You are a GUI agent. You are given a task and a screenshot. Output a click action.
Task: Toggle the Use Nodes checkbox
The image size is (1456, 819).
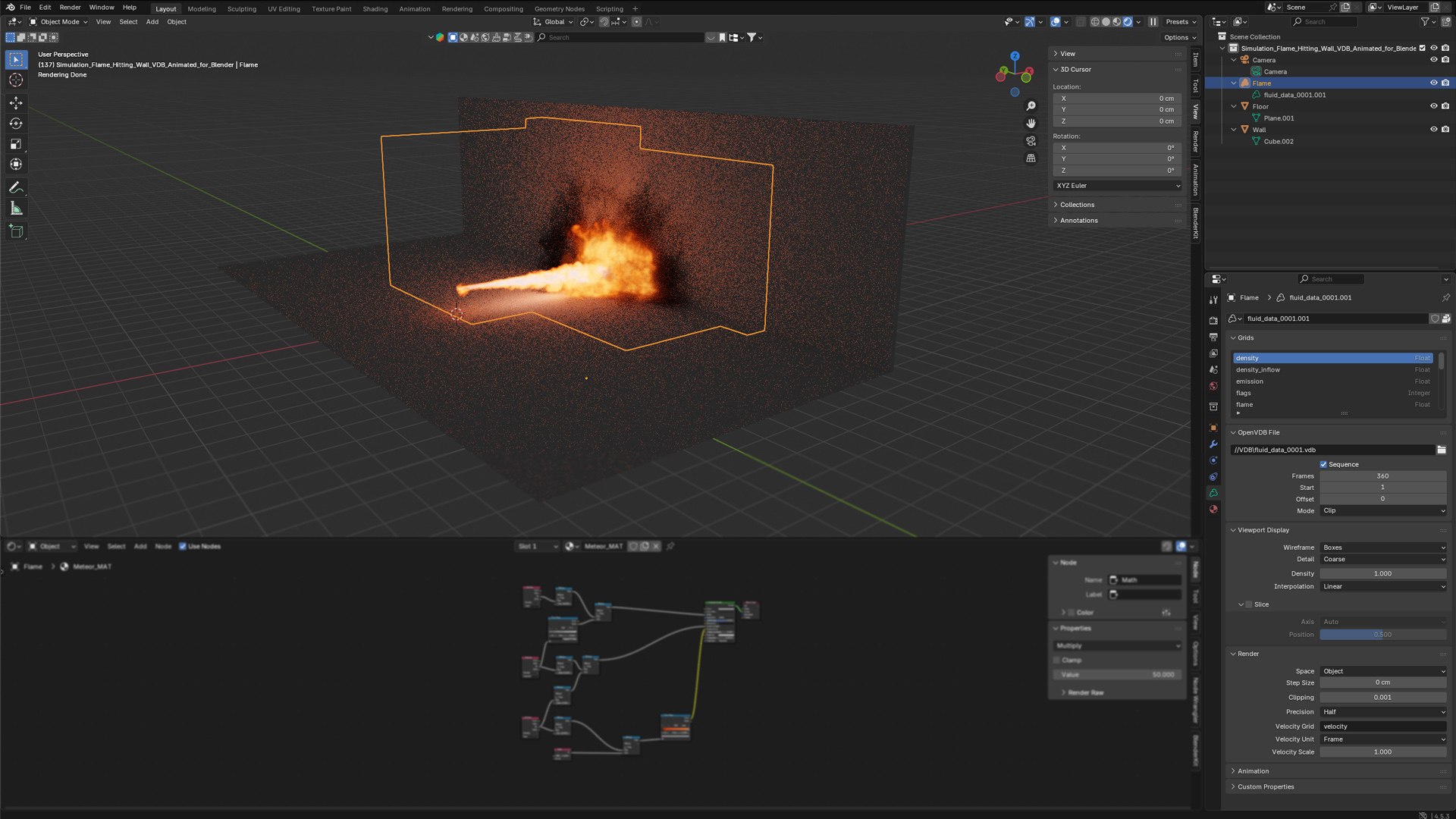(182, 546)
